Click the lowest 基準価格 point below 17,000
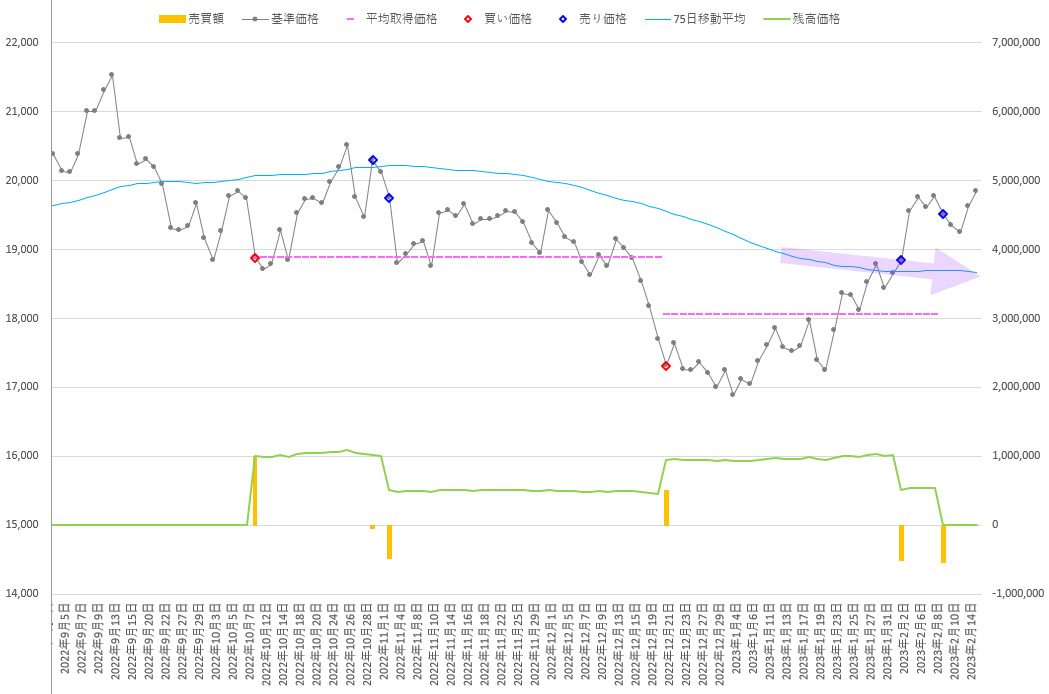 (x=732, y=394)
